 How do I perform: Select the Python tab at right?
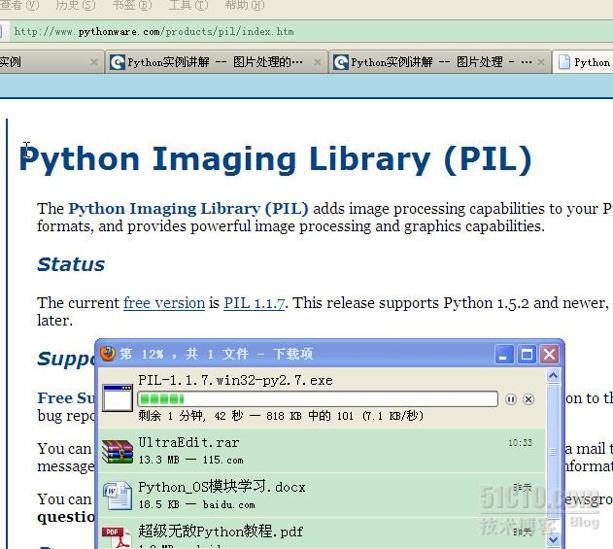click(583, 62)
